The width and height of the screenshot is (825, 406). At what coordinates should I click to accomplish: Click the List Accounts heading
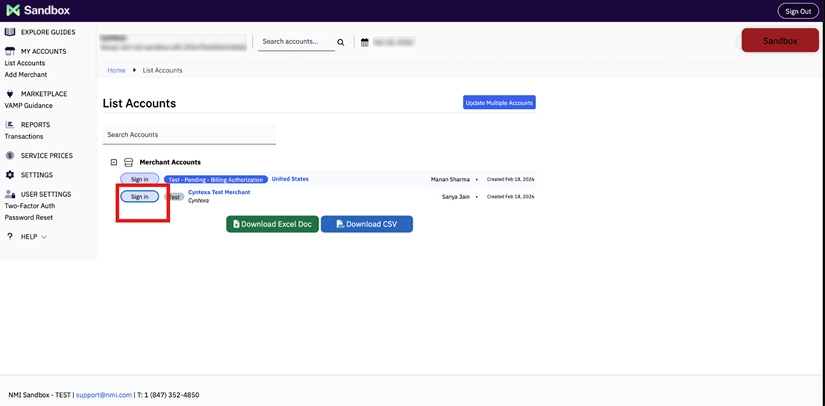point(139,104)
